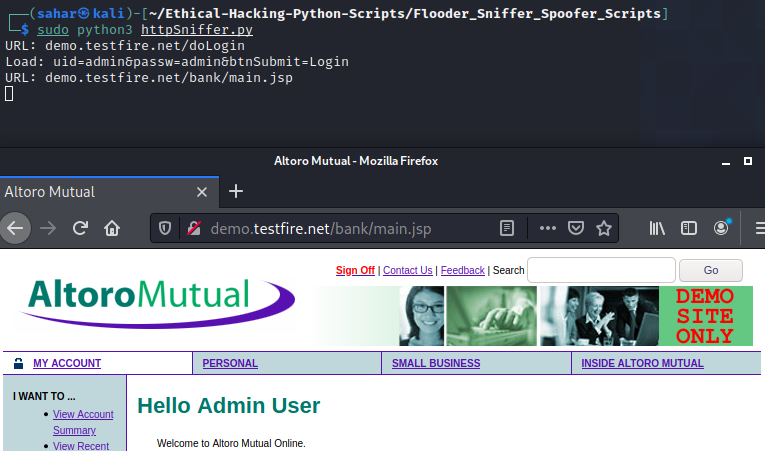Go back with Firefox back arrow
Screen dimensions: 765x451
[15, 228]
